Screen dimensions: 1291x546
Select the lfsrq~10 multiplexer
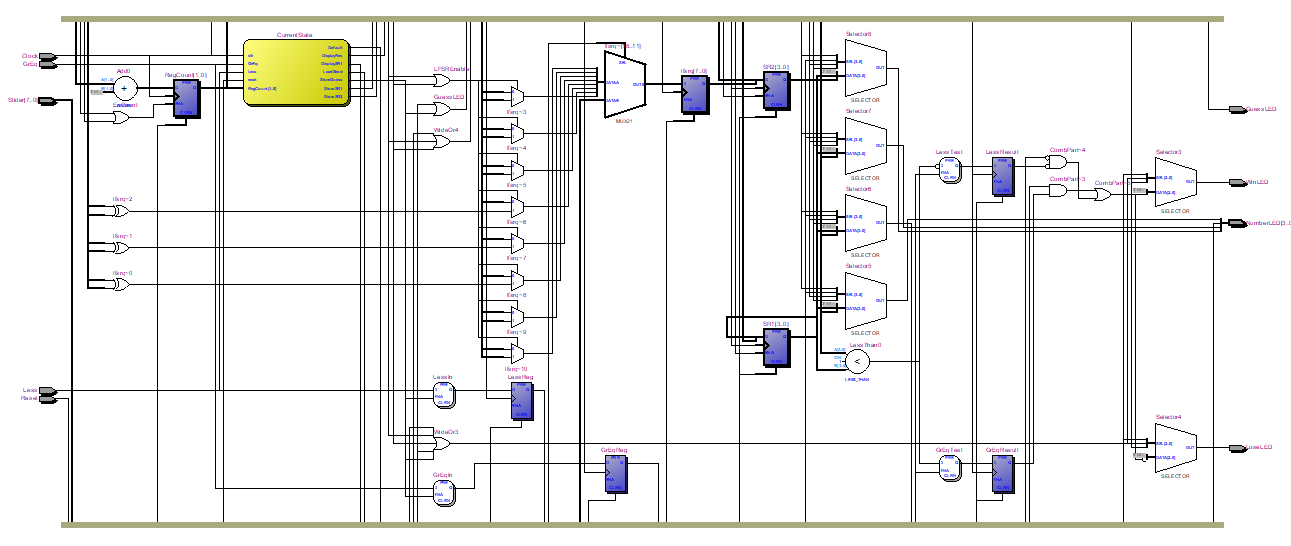tap(517, 353)
